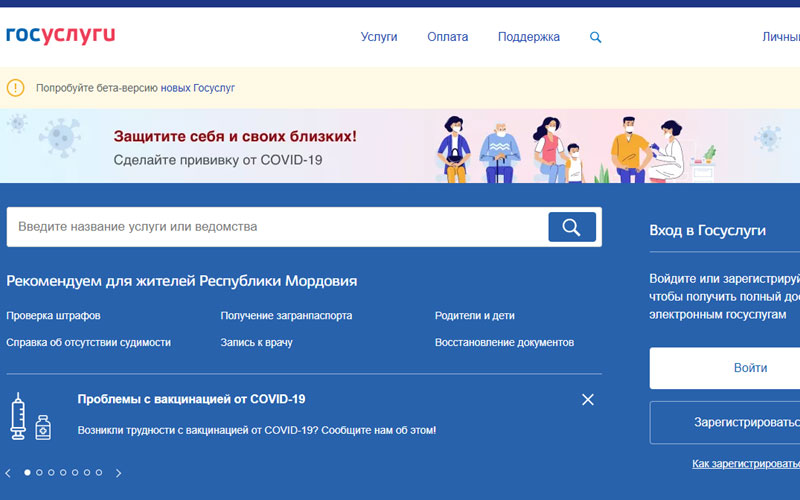Click the syringe and vial vaccination icon
This screenshot has height=500, width=800.
click(31, 417)
